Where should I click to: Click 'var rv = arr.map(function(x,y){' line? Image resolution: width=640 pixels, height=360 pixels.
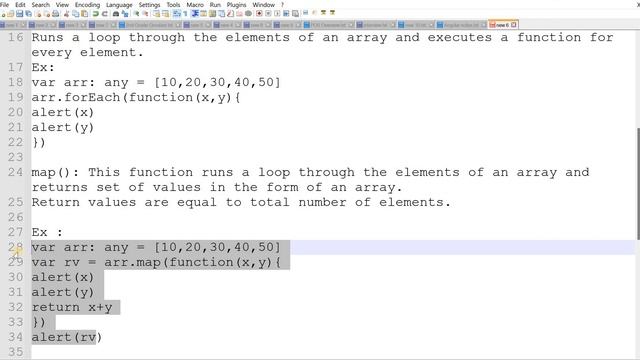click(x=156, y=262)
